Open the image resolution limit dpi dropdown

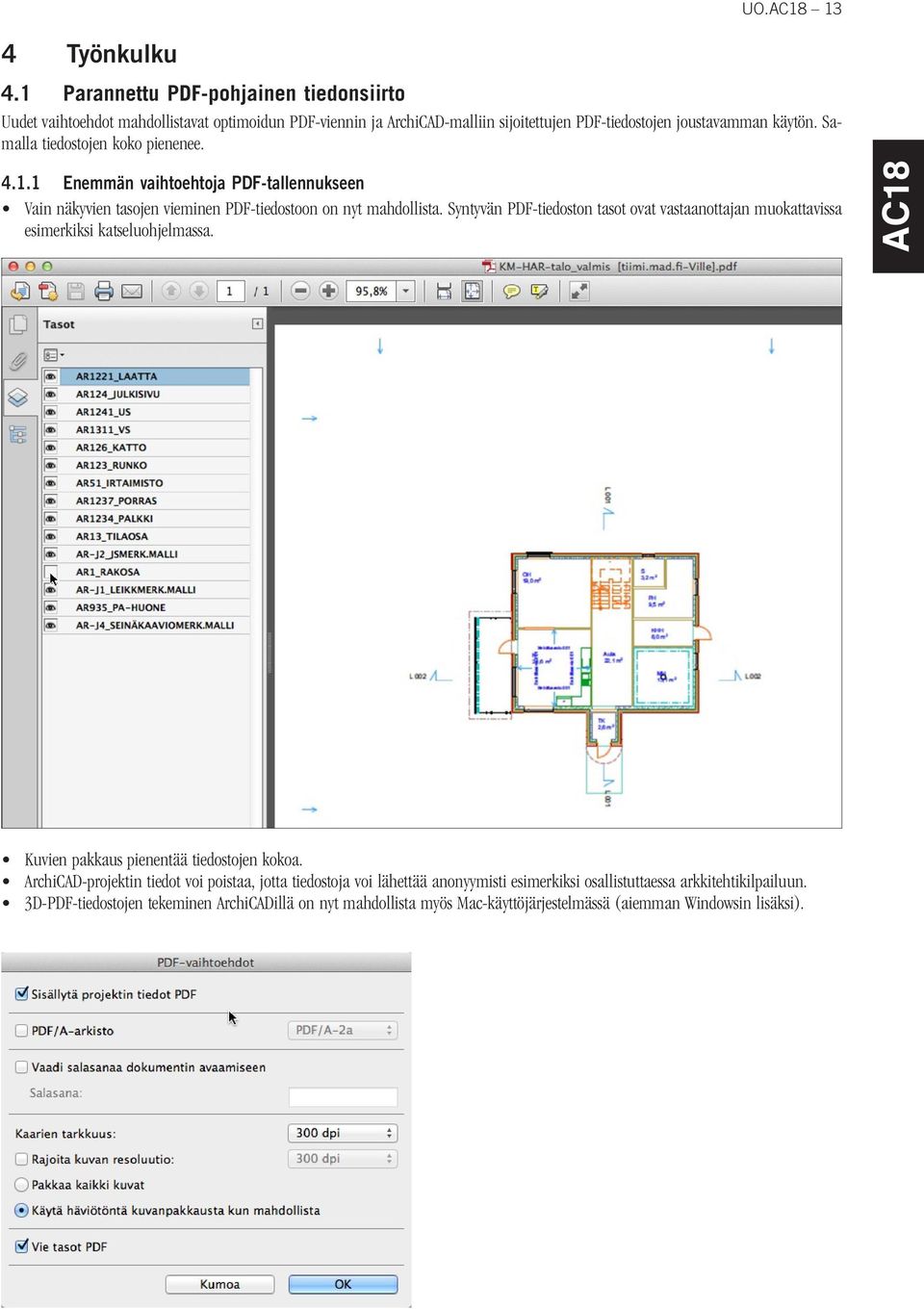click(x=343, y=1159)
